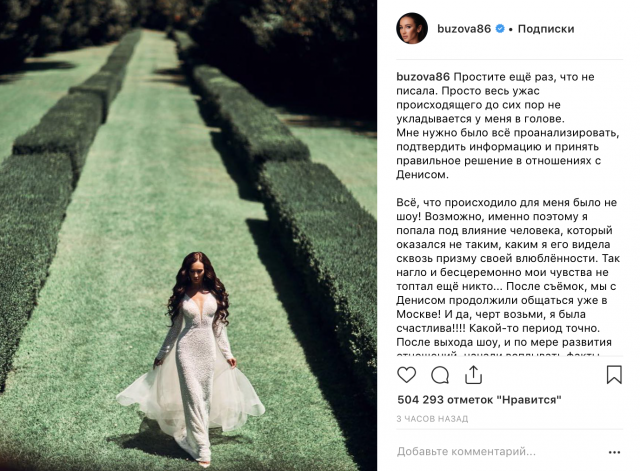Click the trimmed hedge right of the woman
Screen dimensions: 640x471
318,253
